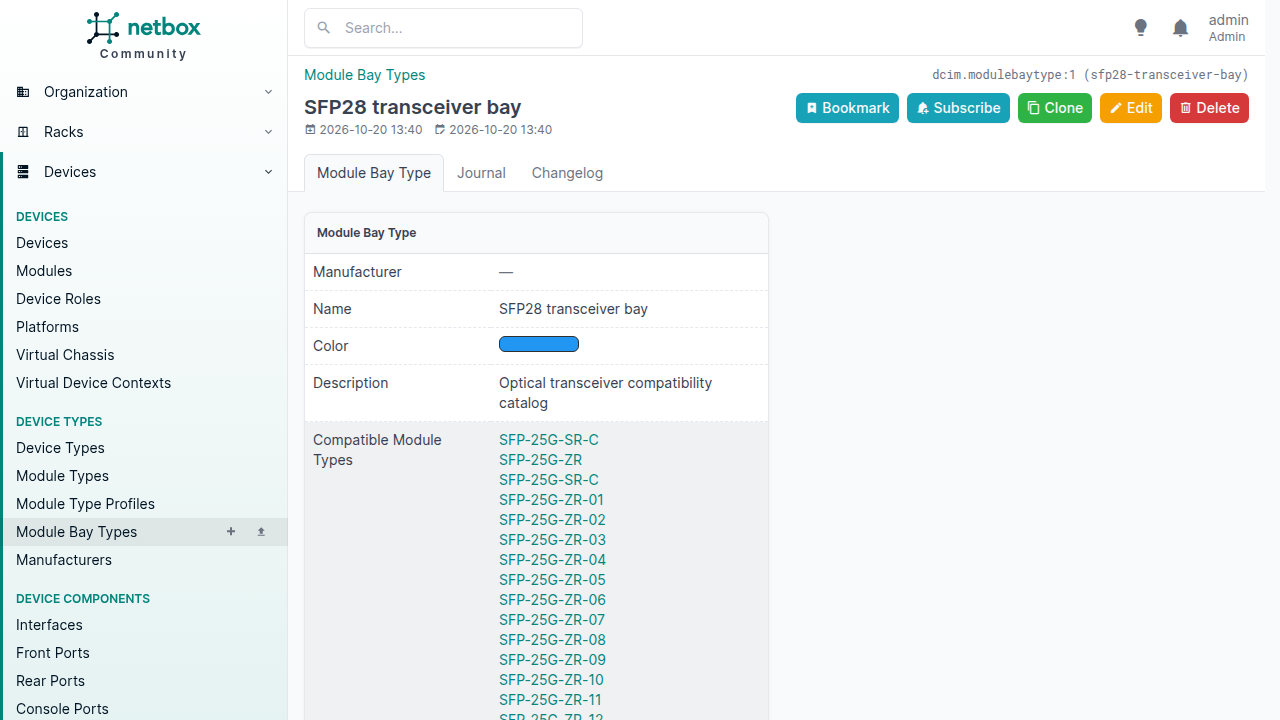Screen dimensions: 1280x720
Task: Click the Module Bay Types breadcrumb link
Action: pyautogui.click(x=365, y=75)
